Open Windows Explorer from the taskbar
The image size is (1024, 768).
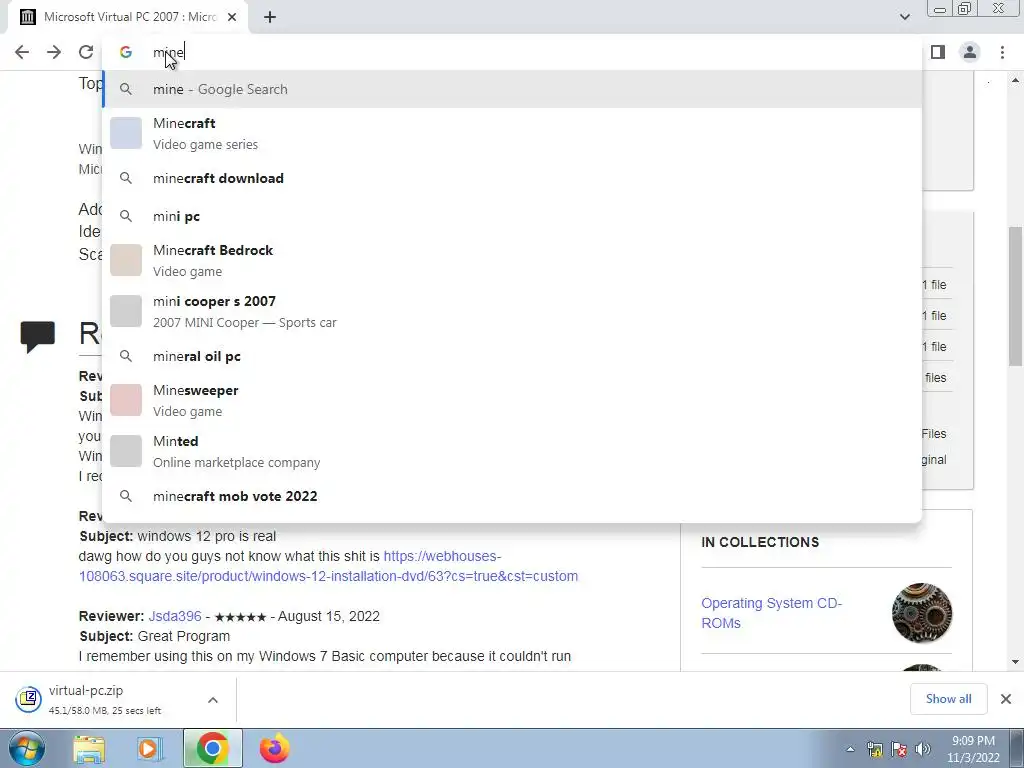(89, 748)
